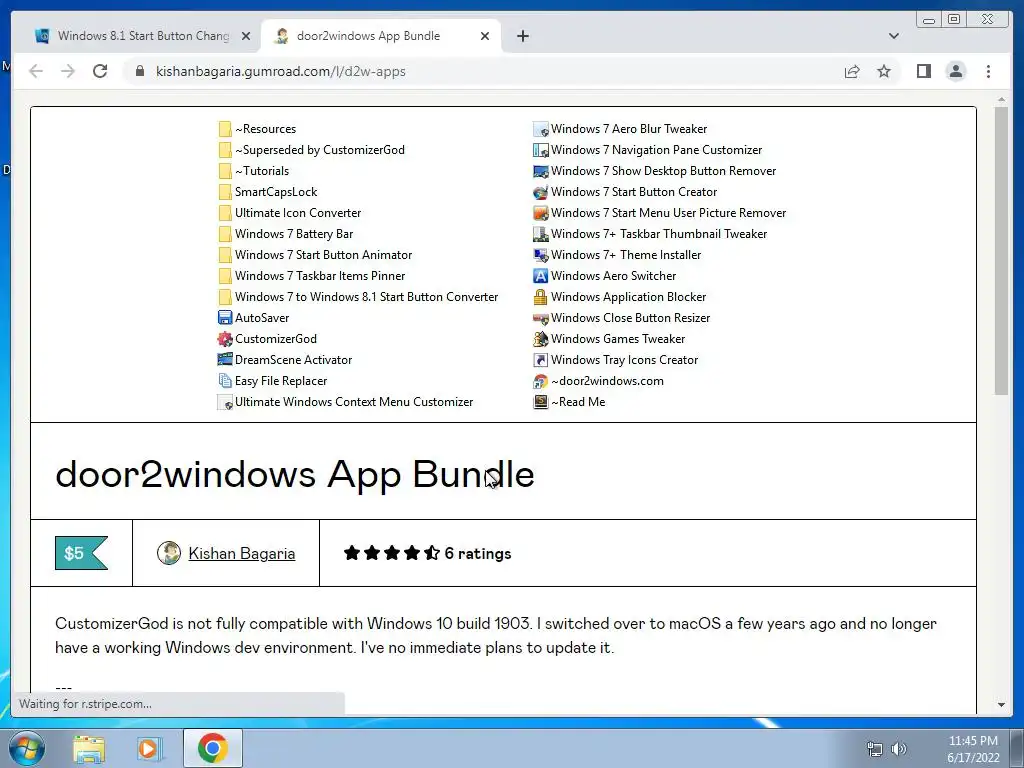Click the Easy File Replacer icon
1024x768 pixels.
(x=225, y=380)
